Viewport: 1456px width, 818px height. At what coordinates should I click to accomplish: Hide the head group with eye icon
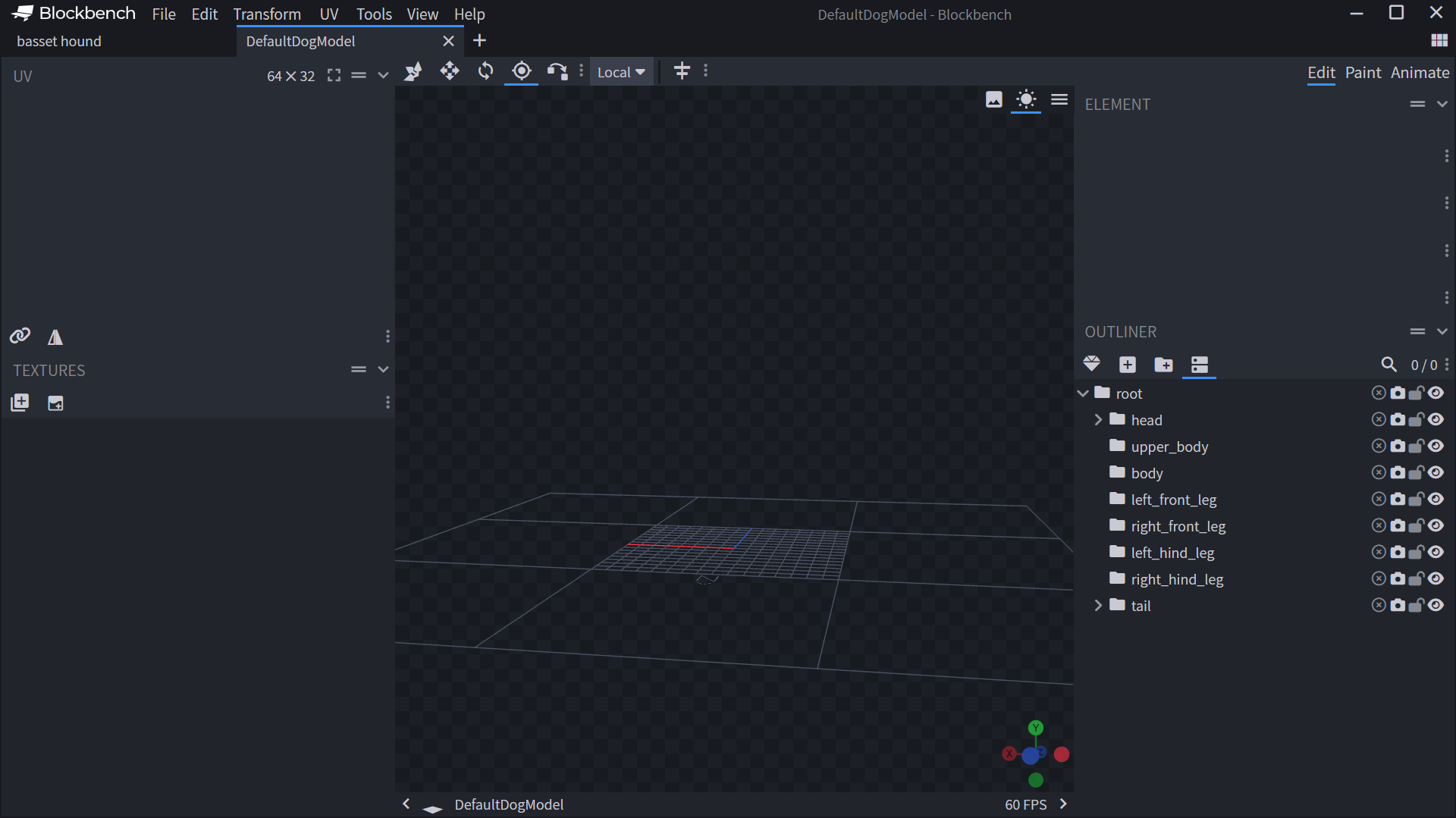pos(1436,419)
